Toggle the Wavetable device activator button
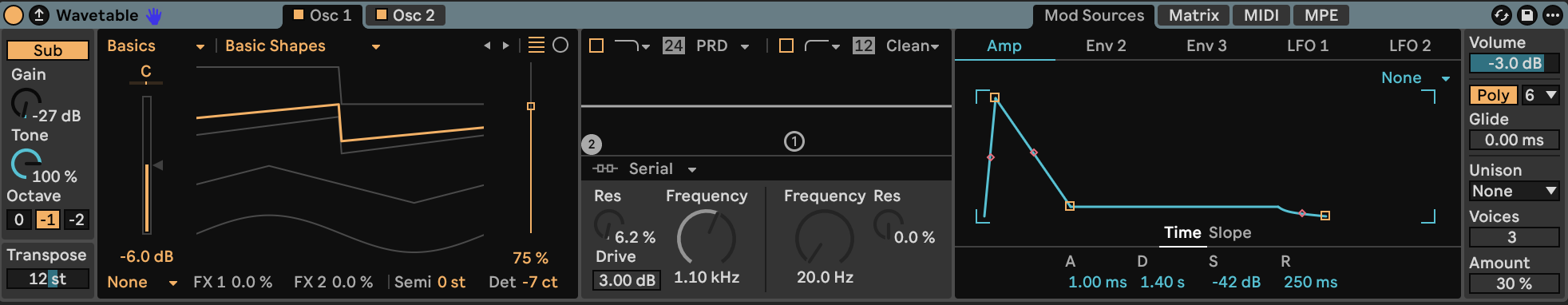 [x=14, y=15]
